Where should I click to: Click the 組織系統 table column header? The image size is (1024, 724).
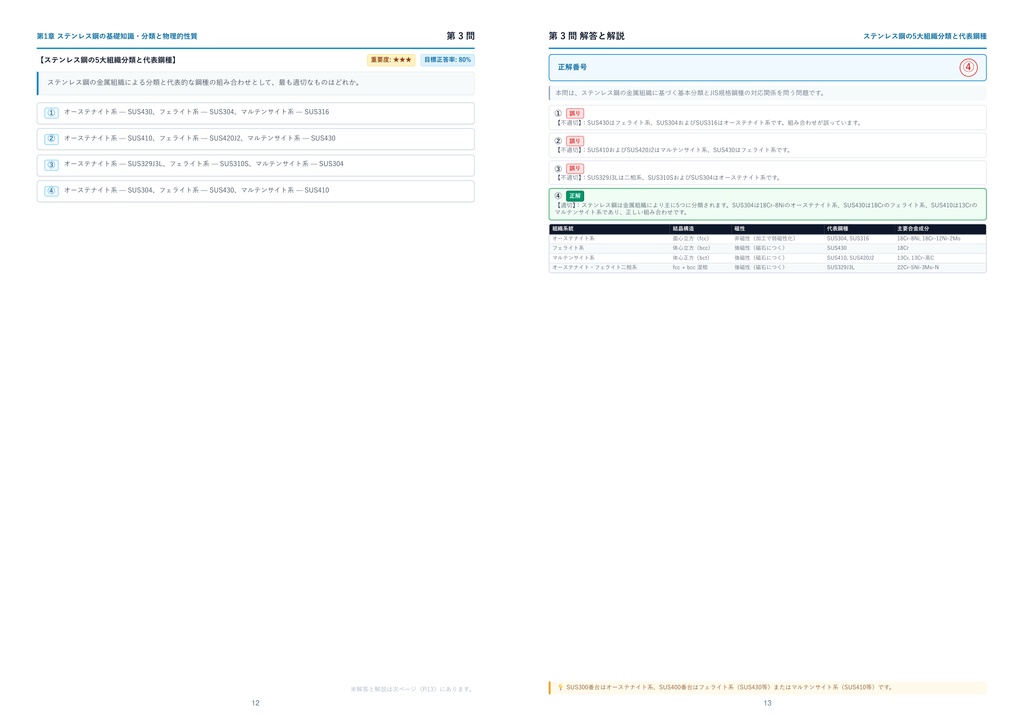(563, 229)
